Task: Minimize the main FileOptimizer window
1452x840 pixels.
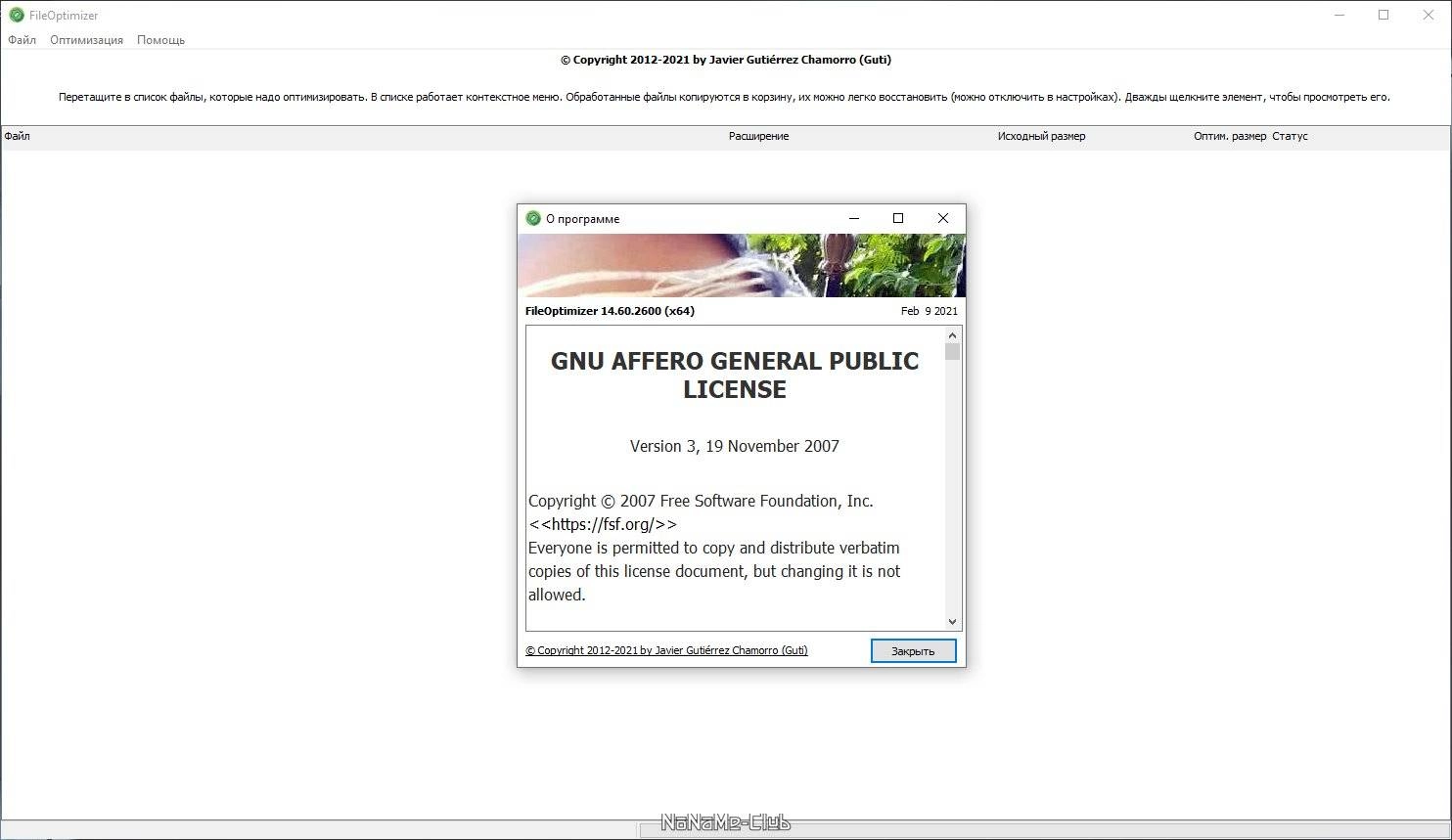Action: (1339, 15)
